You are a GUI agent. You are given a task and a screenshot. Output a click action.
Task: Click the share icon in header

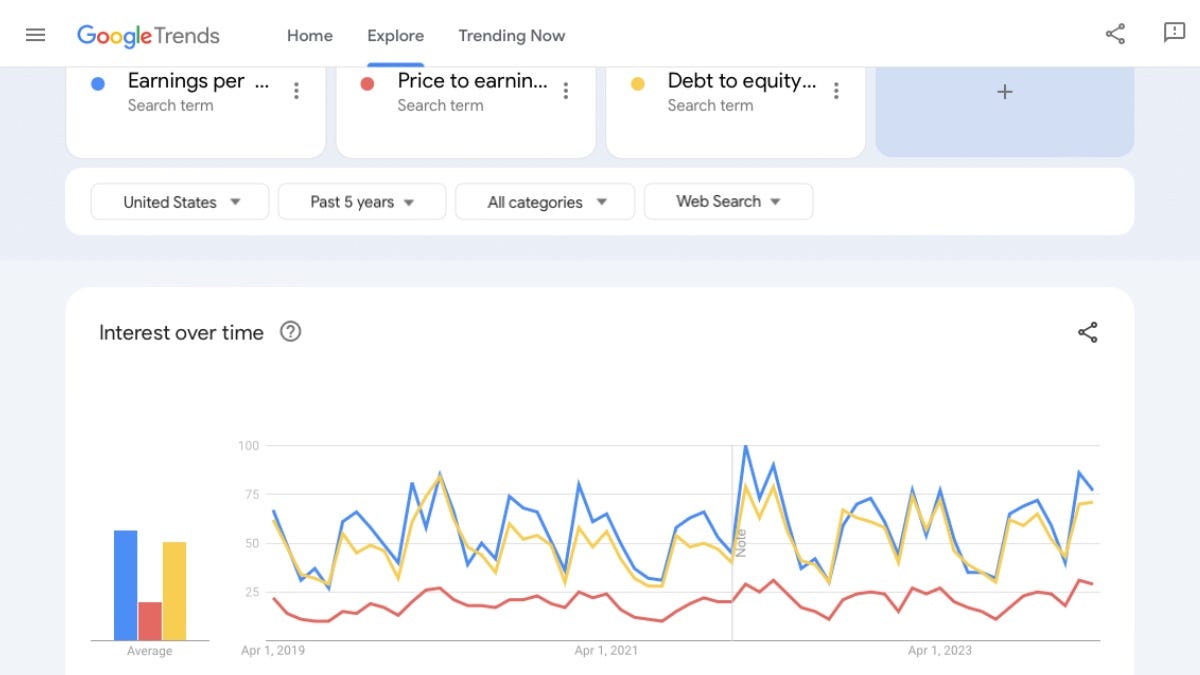1115,34
